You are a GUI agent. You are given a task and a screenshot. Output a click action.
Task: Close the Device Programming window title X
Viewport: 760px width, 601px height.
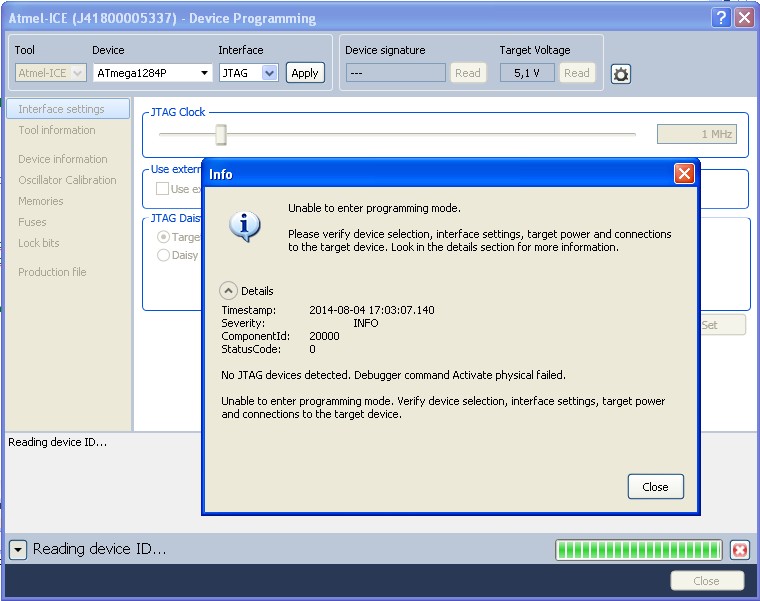[744, 18]
